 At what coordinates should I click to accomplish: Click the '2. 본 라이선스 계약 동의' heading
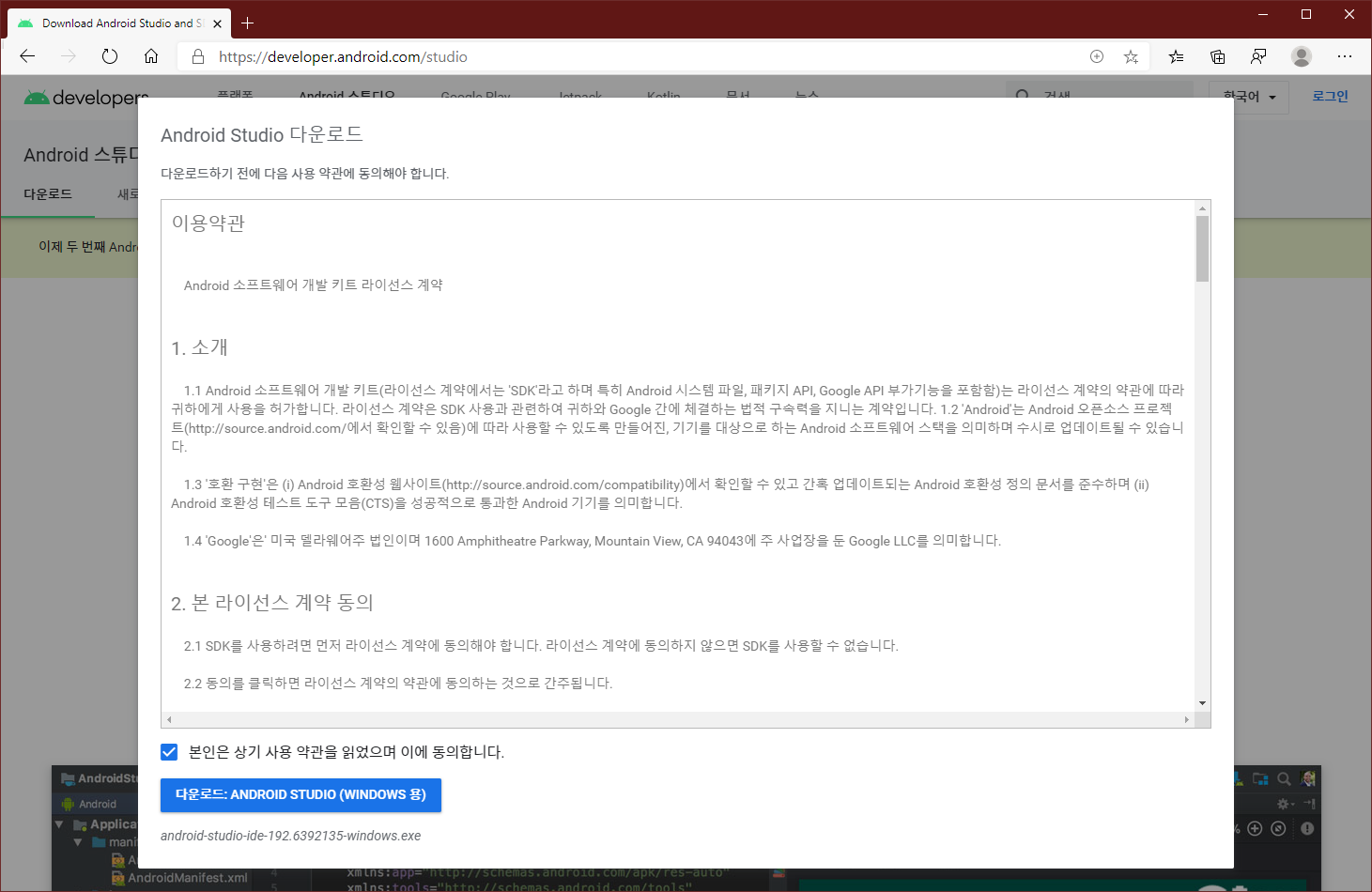pyautogui.click(x=272, y=603)
